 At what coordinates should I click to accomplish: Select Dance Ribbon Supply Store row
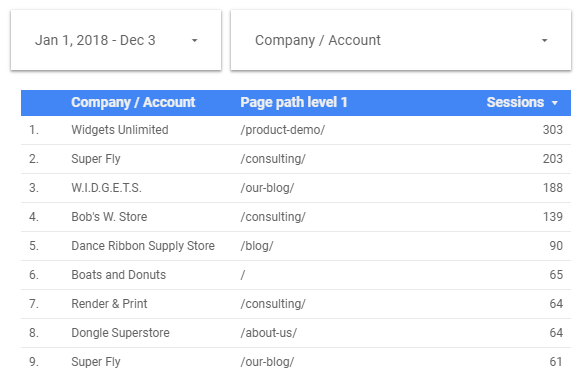click(x=296, y=246)
